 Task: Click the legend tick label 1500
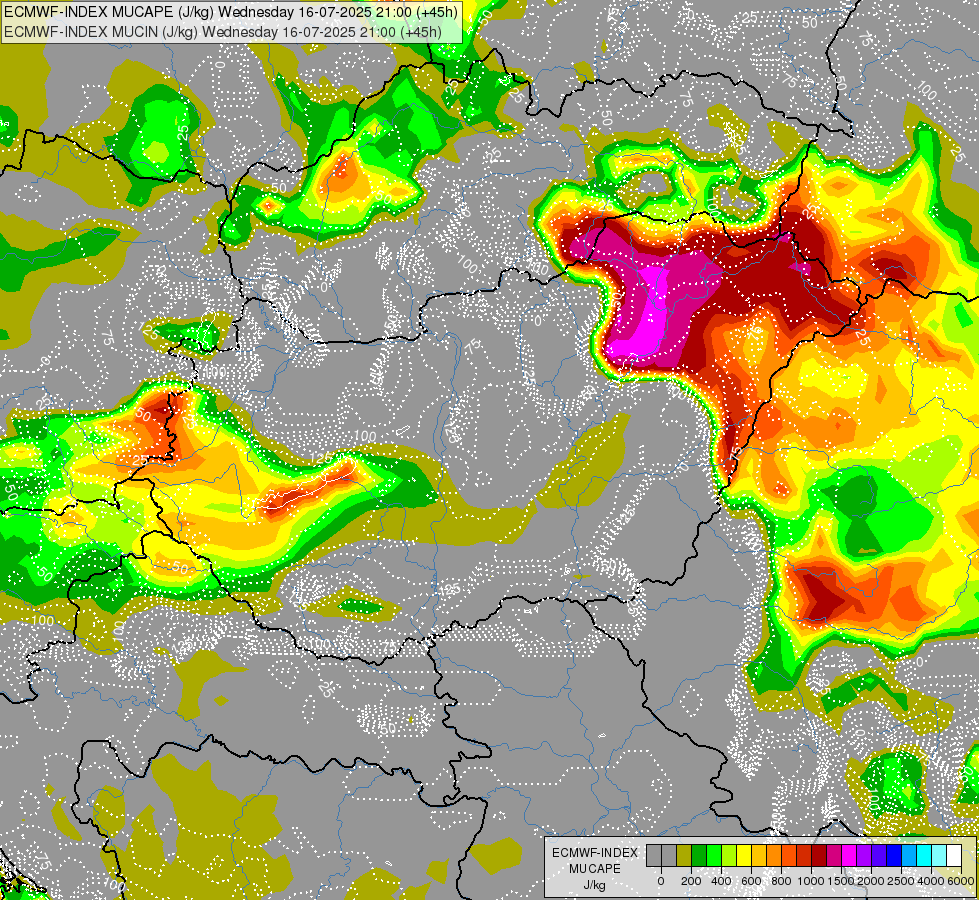[x=841, y=881]
